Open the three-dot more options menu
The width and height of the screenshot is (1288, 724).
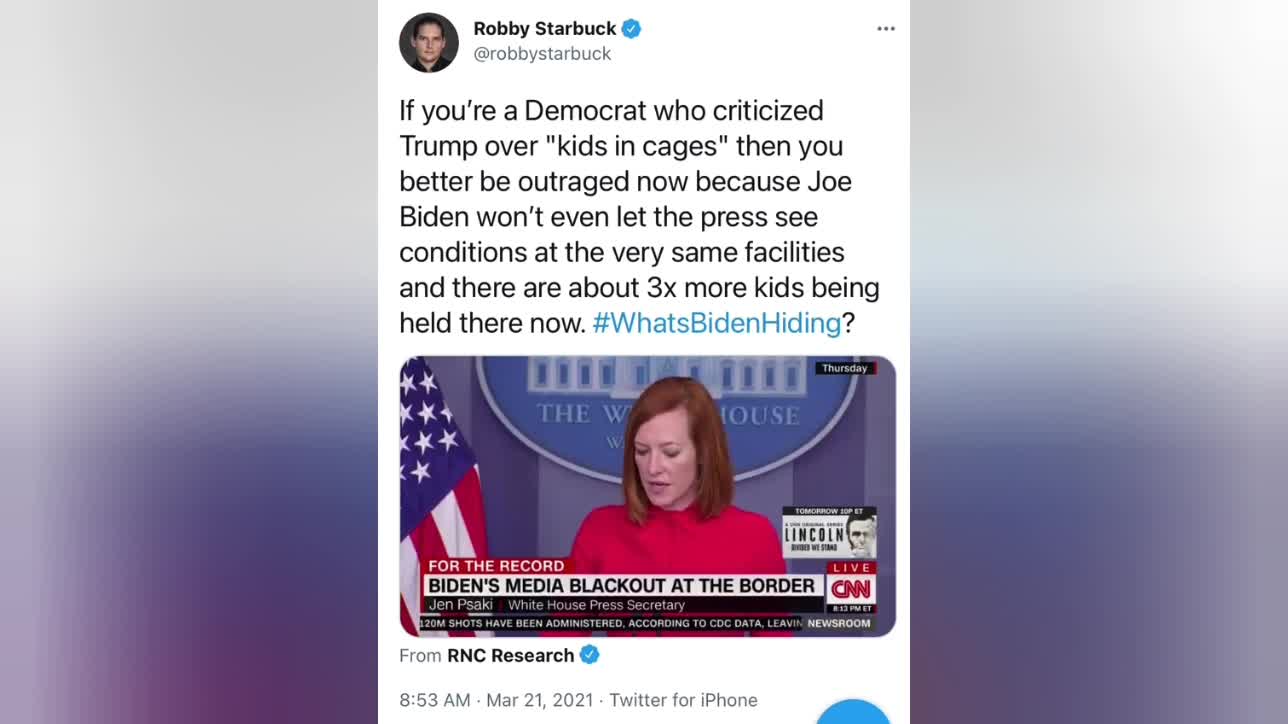(x=886, y=29)
